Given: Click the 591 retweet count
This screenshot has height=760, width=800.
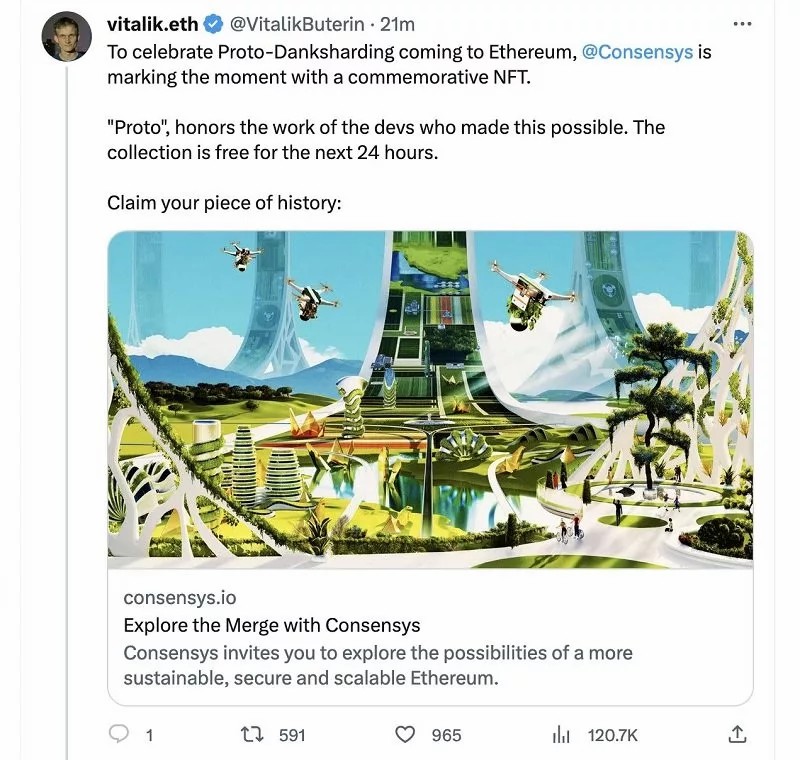Looking at the screenshot, I should pos(292,735).
